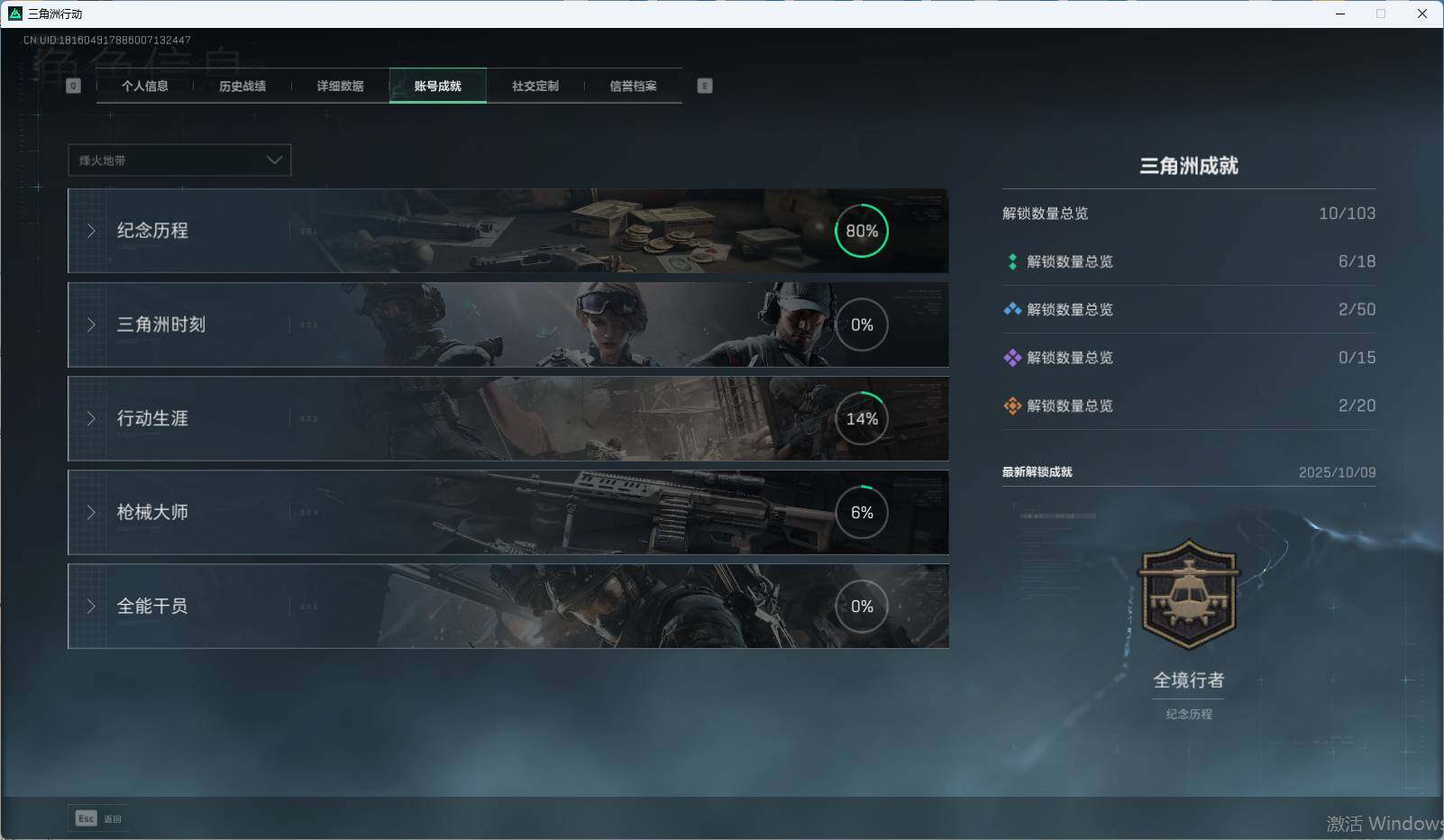Click the Esc 返回 back button
This screenshot has height=840, width=1444.
[x=98, y=818]
